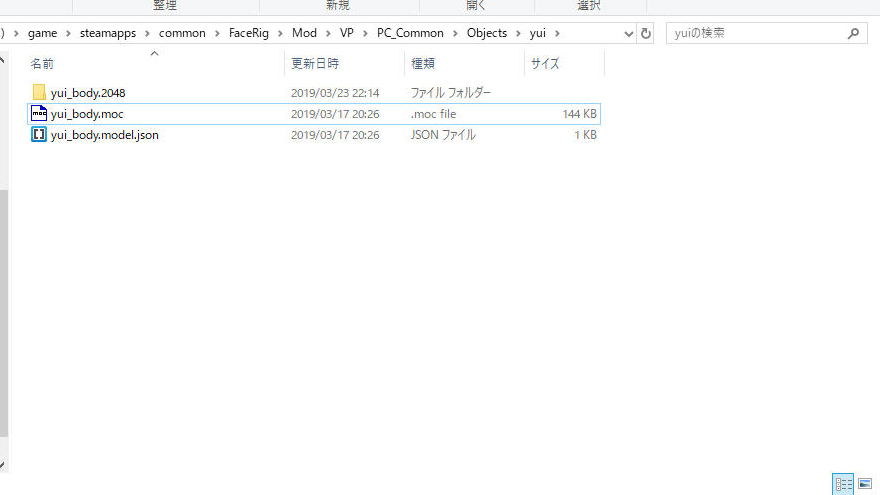Select file name yui_body.2048
The height and width of the screenshot is (495, 880).
pyautogui.click(x=88, y=93)
